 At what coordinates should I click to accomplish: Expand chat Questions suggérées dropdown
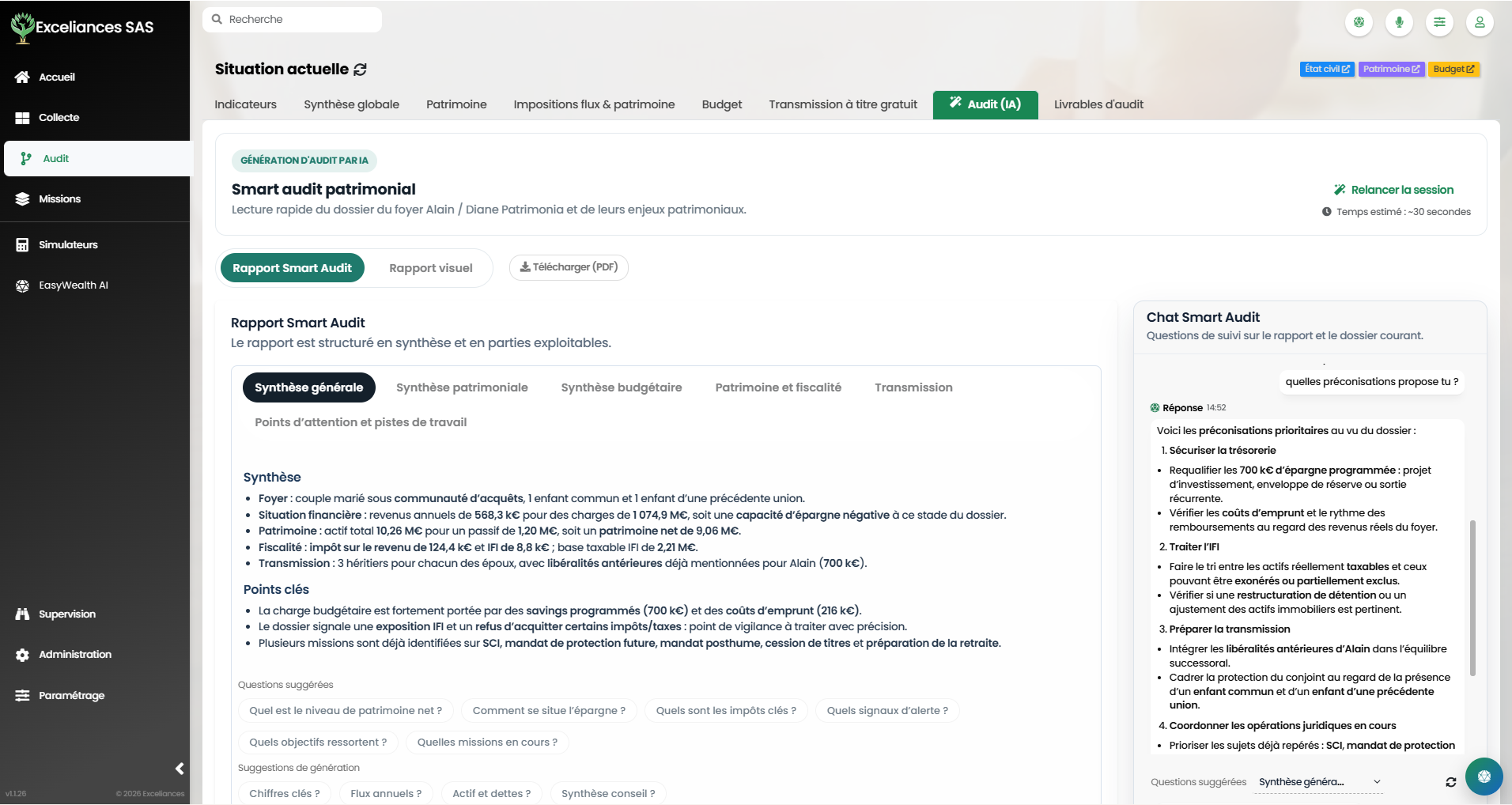point(1319,782)
